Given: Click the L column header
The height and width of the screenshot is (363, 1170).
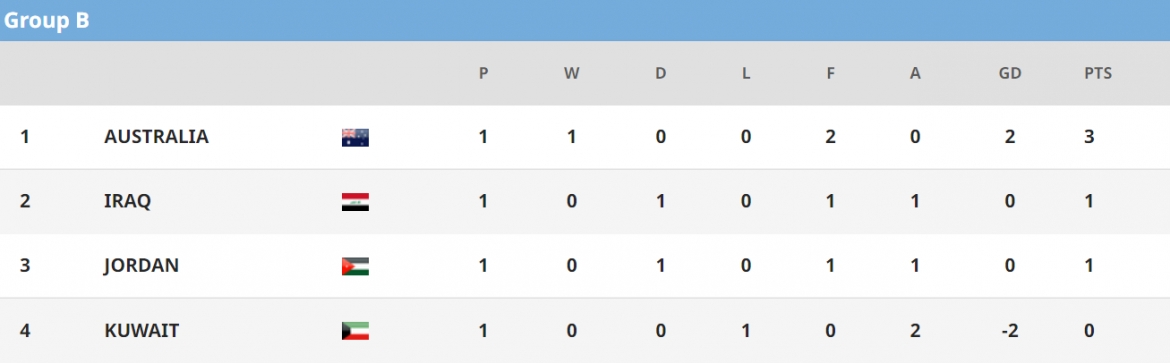Looking at the screenshot, I should coord(745,74).
